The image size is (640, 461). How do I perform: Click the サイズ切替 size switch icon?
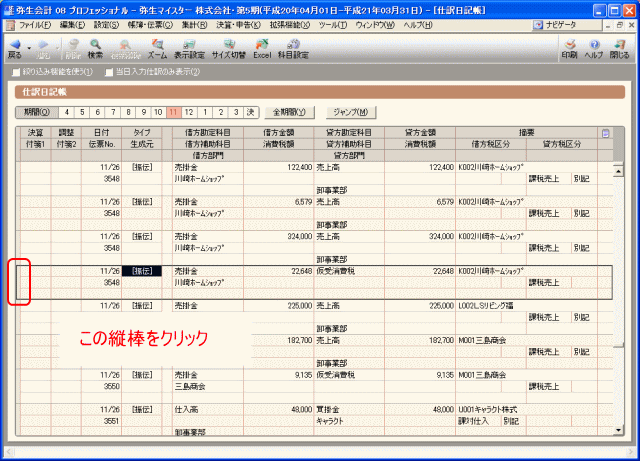[229, 44]
